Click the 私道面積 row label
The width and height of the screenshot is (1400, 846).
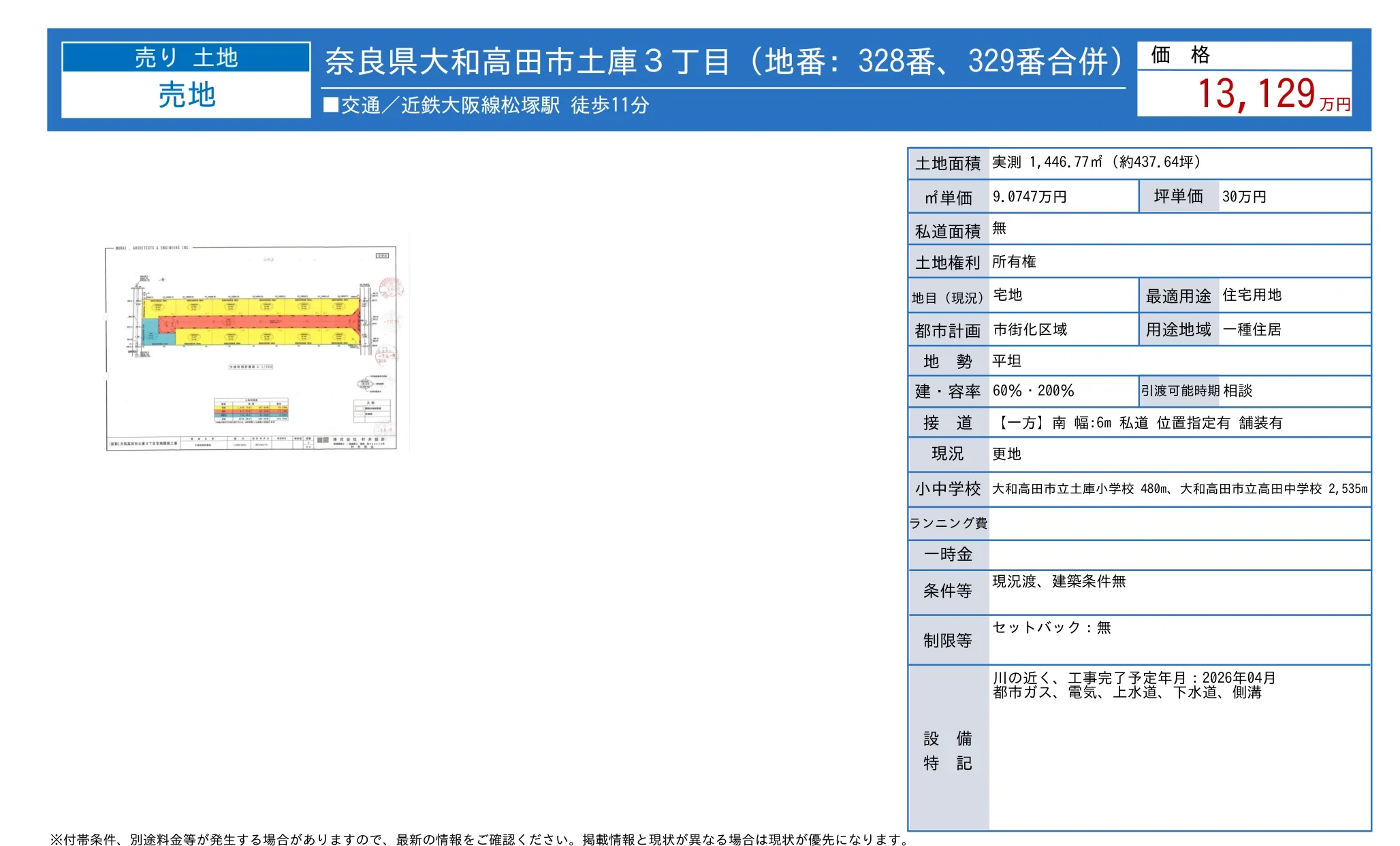(x=948, y=231)
